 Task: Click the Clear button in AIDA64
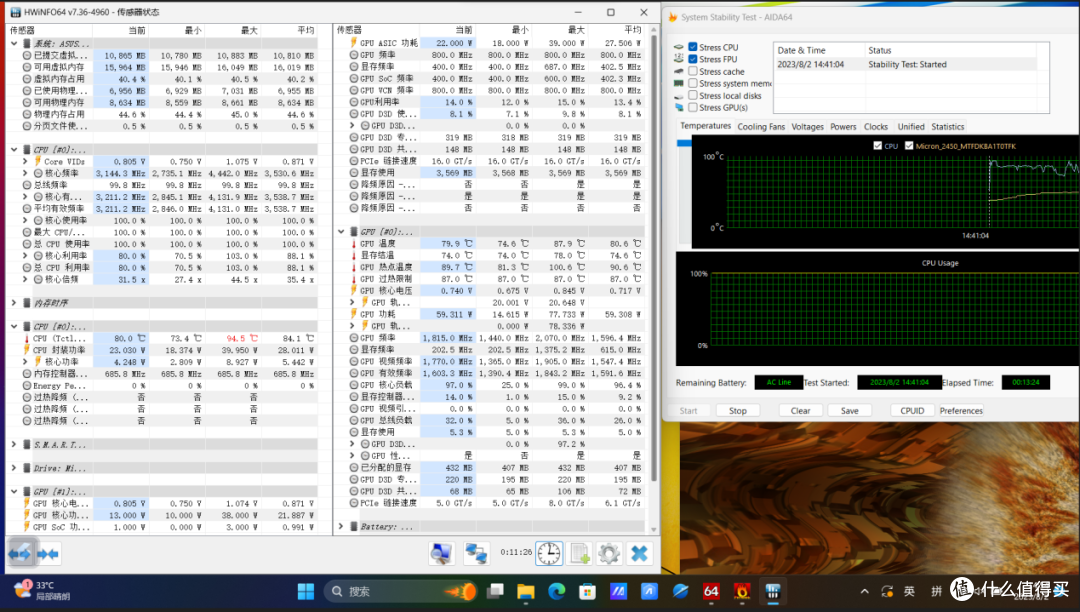tap(800, 410)
